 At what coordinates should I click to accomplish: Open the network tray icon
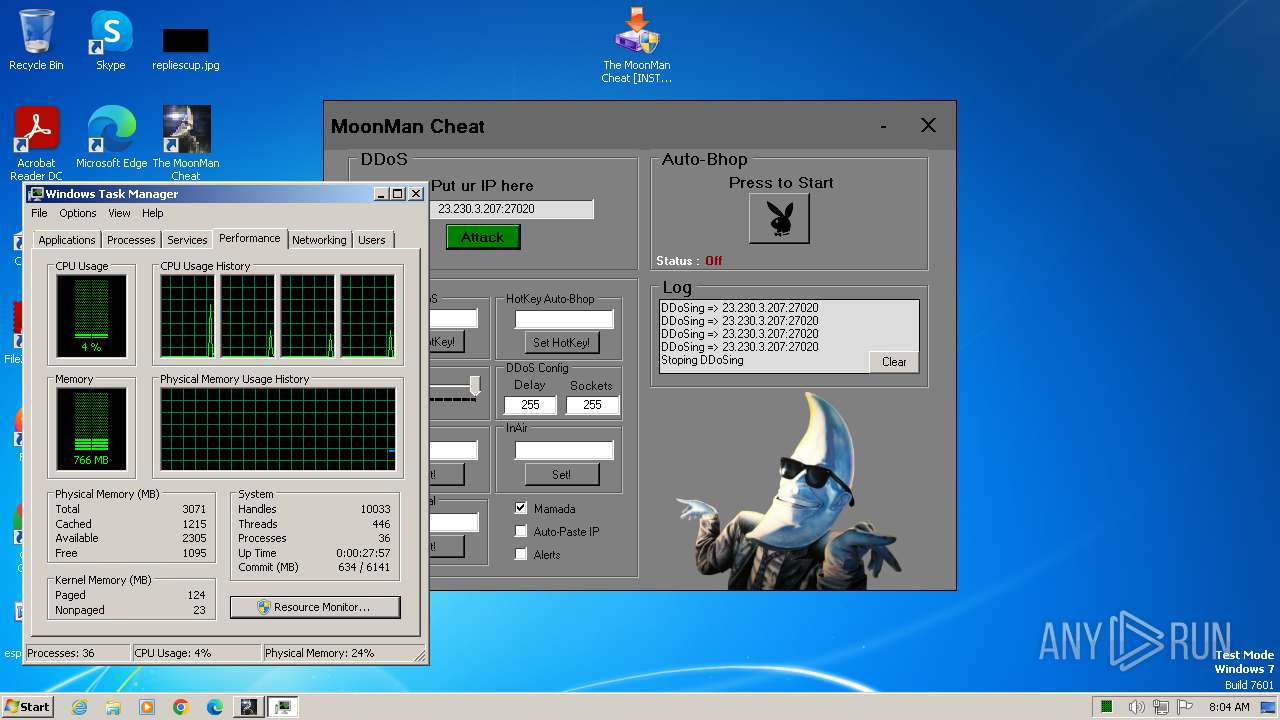(x=1161, y=707)
